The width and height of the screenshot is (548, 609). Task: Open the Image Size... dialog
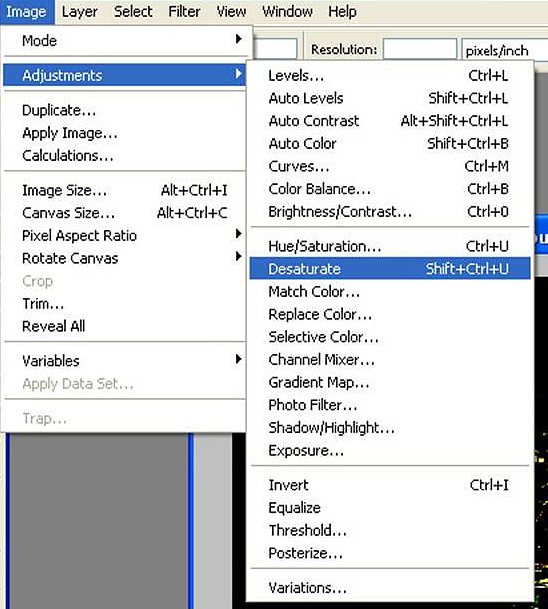pos(124,190)
